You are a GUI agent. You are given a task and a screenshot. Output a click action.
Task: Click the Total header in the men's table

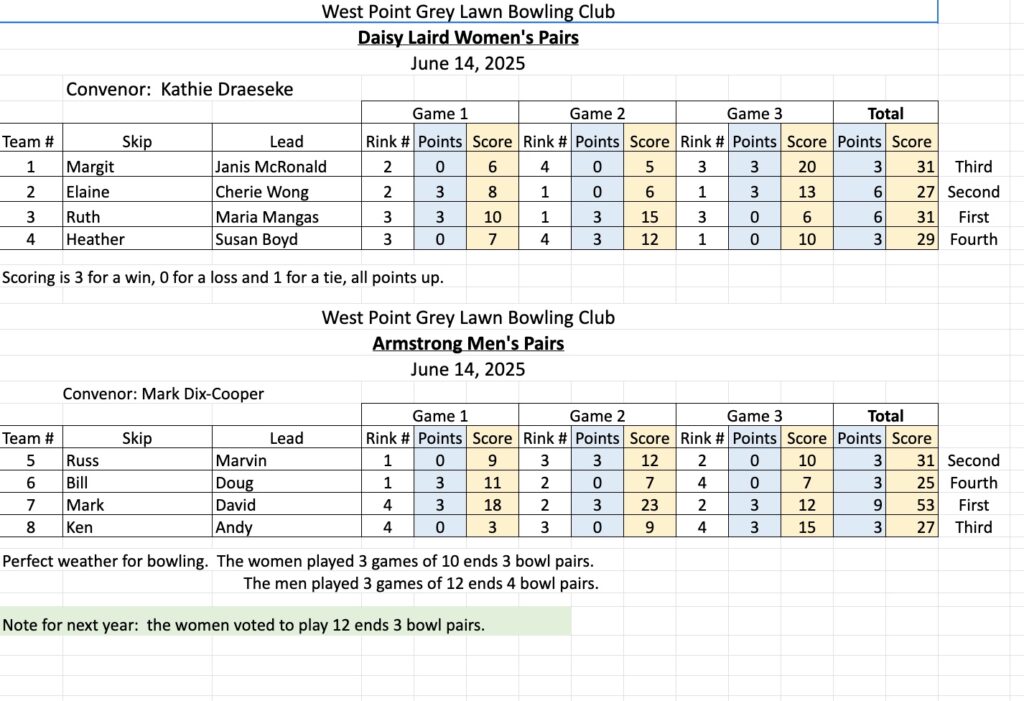click(886, 416)
